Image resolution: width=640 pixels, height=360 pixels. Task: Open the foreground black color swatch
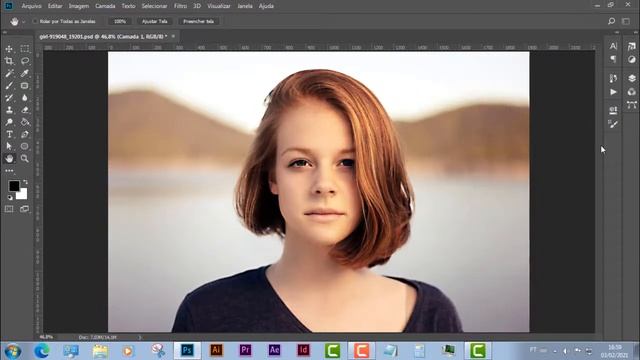[14, 186]
